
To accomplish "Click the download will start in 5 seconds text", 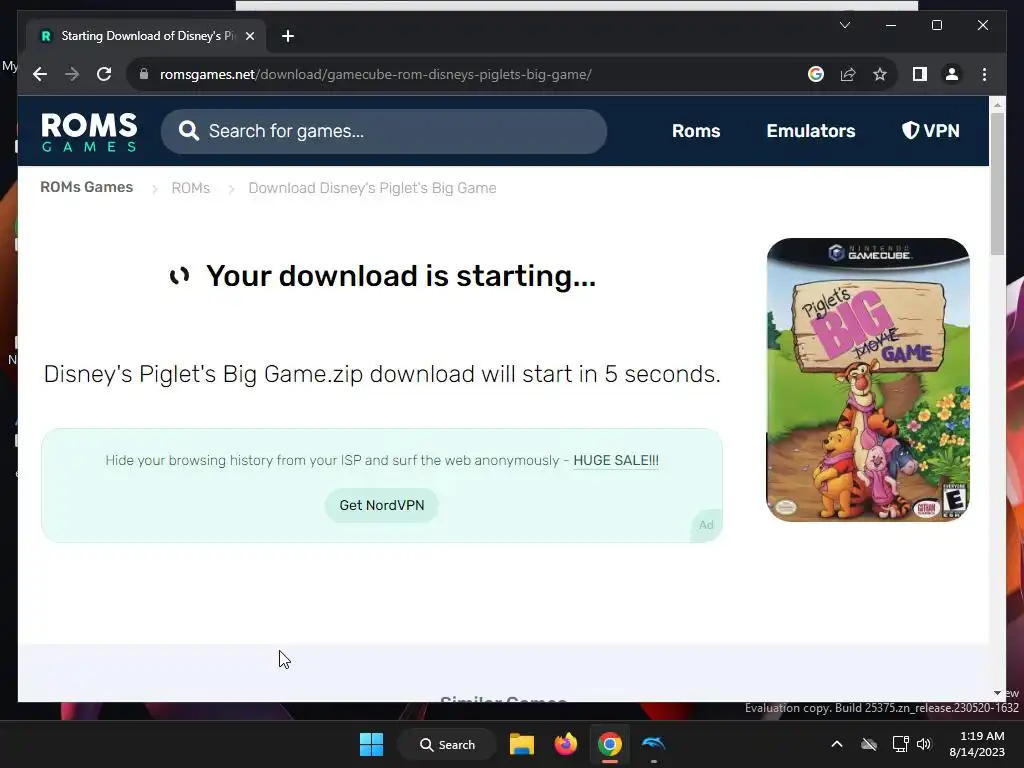I will pos(382,374).
